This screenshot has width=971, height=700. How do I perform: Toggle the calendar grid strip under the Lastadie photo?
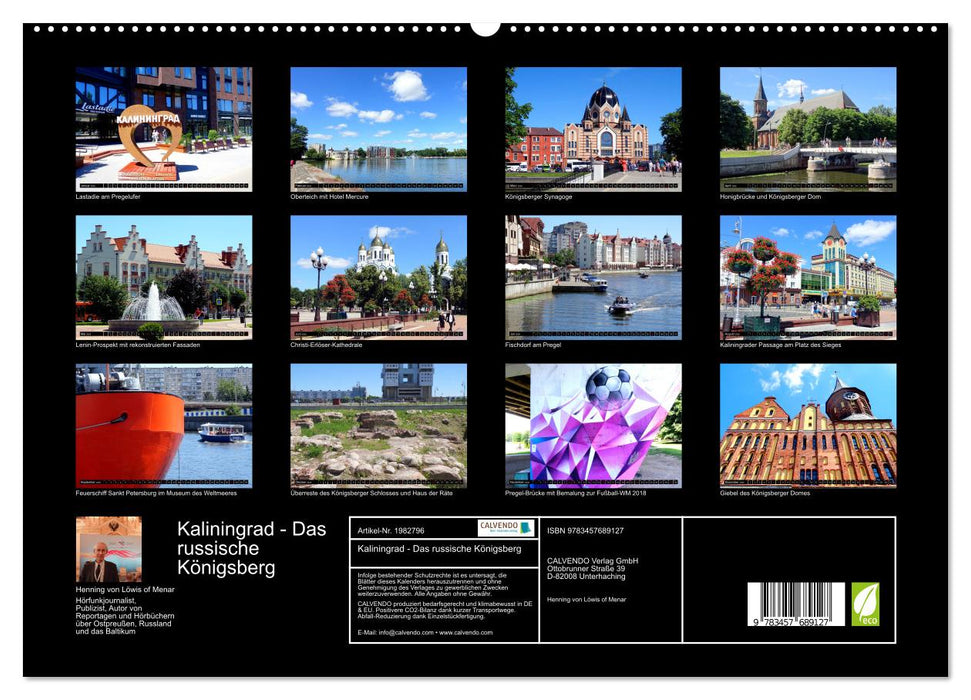click(x=162, y=184)
